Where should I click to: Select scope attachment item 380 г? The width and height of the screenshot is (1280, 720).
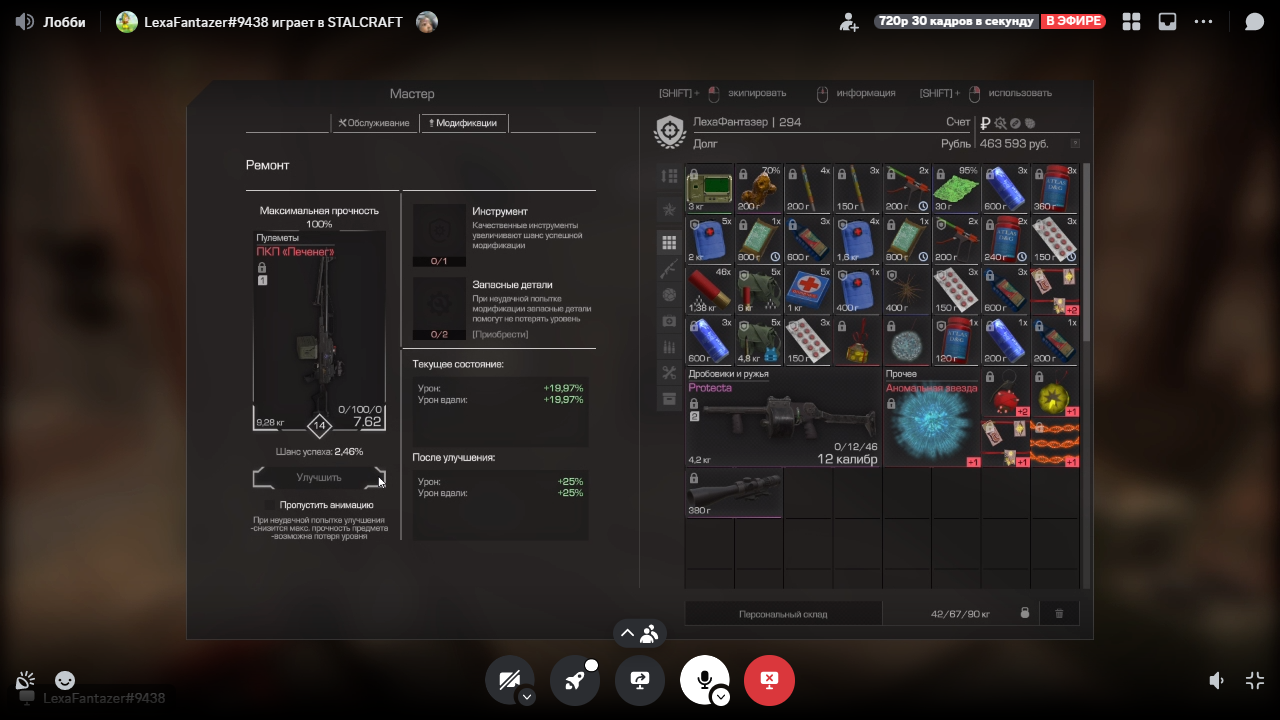[x=733, y=493]
